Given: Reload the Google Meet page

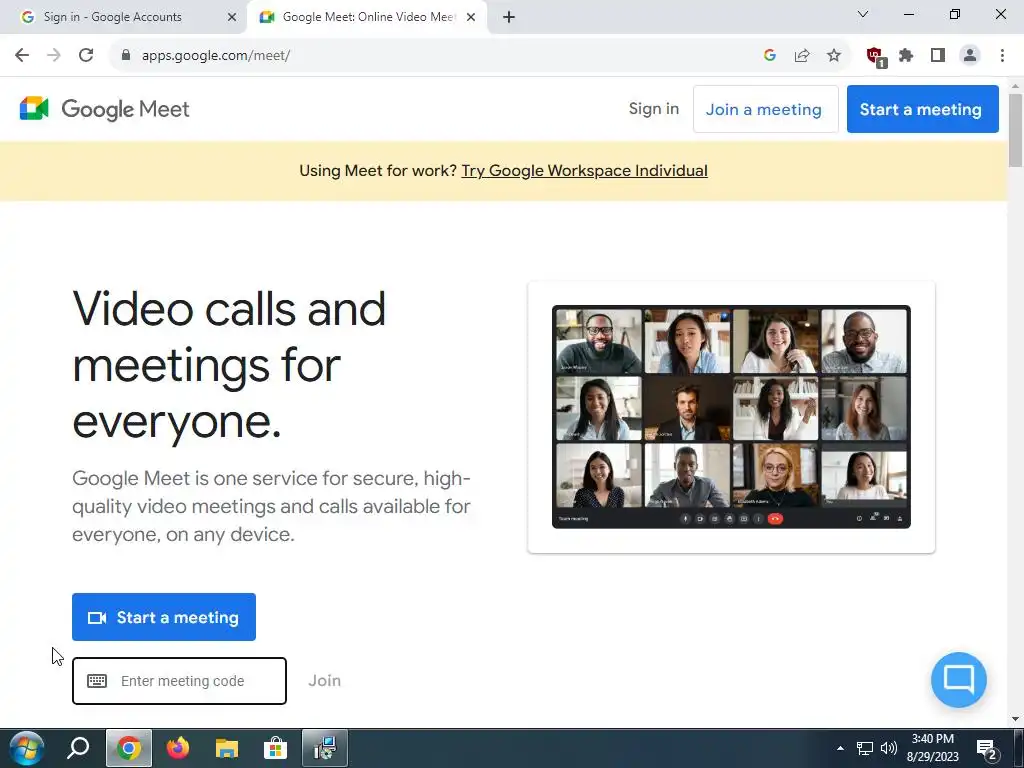Looking at the screenshot, I should tap(86, 56).
